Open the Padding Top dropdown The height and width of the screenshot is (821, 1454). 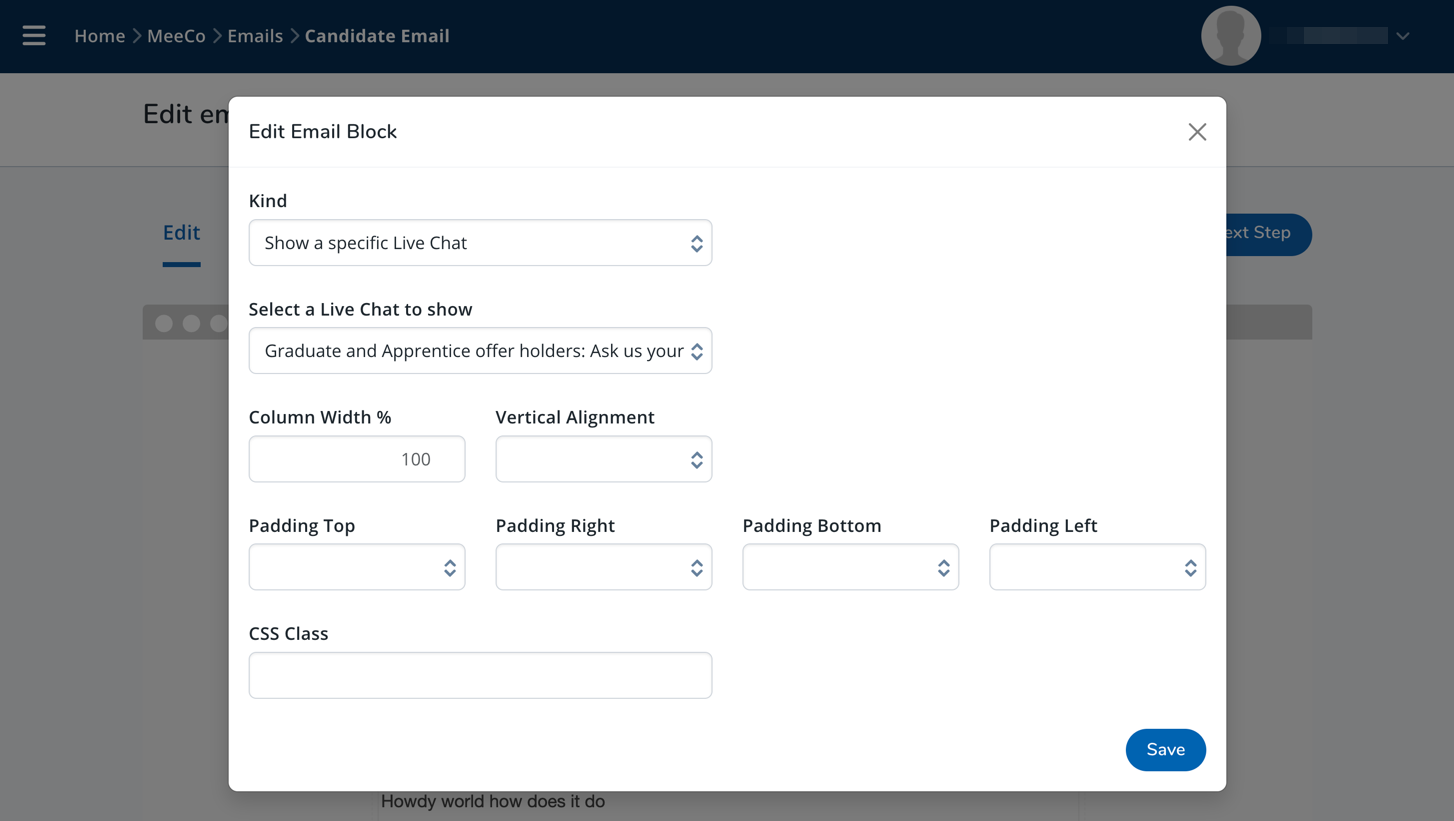[x=356, y=567]
